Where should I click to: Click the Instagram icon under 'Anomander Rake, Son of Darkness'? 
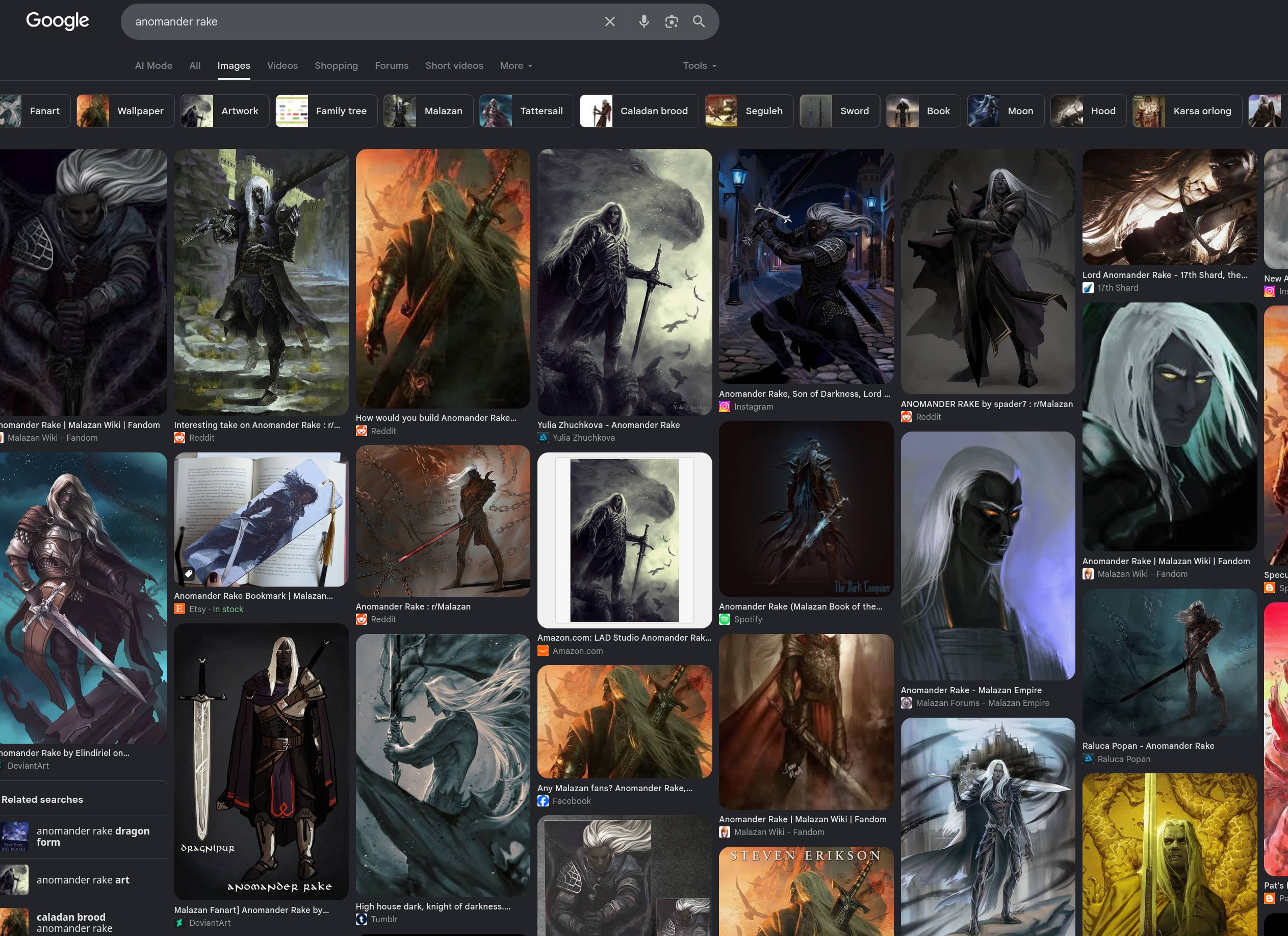pyautogui.click(x=725, y=407)
